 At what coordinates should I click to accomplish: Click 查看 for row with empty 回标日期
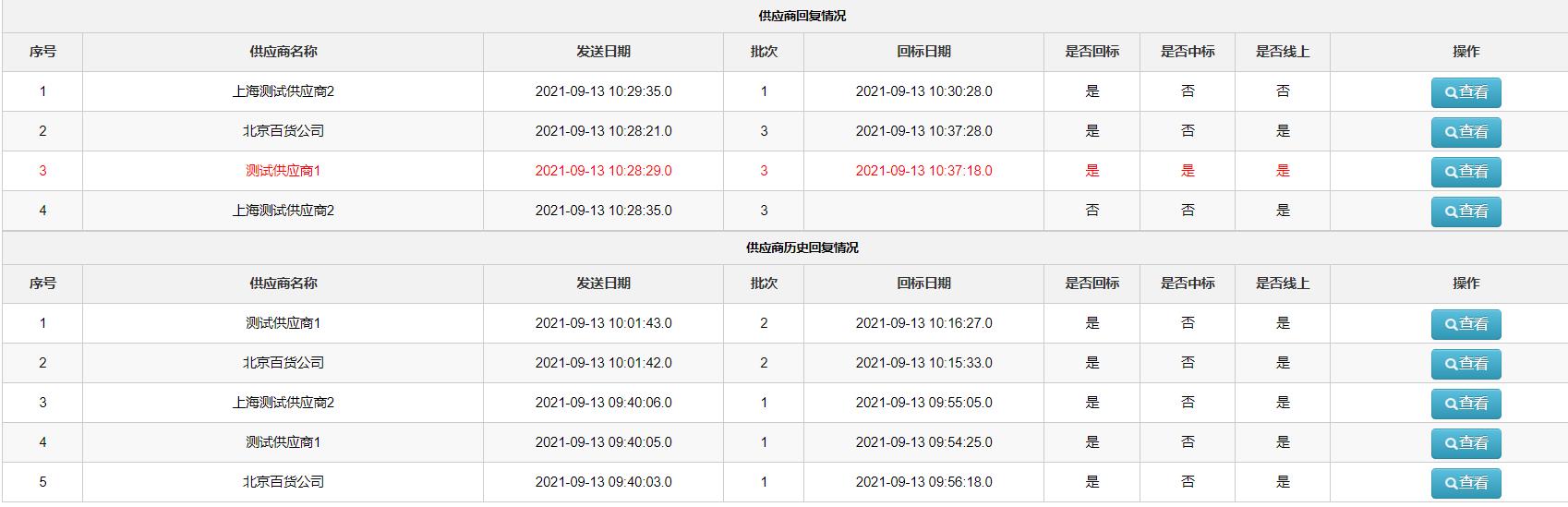point(1465,211)
